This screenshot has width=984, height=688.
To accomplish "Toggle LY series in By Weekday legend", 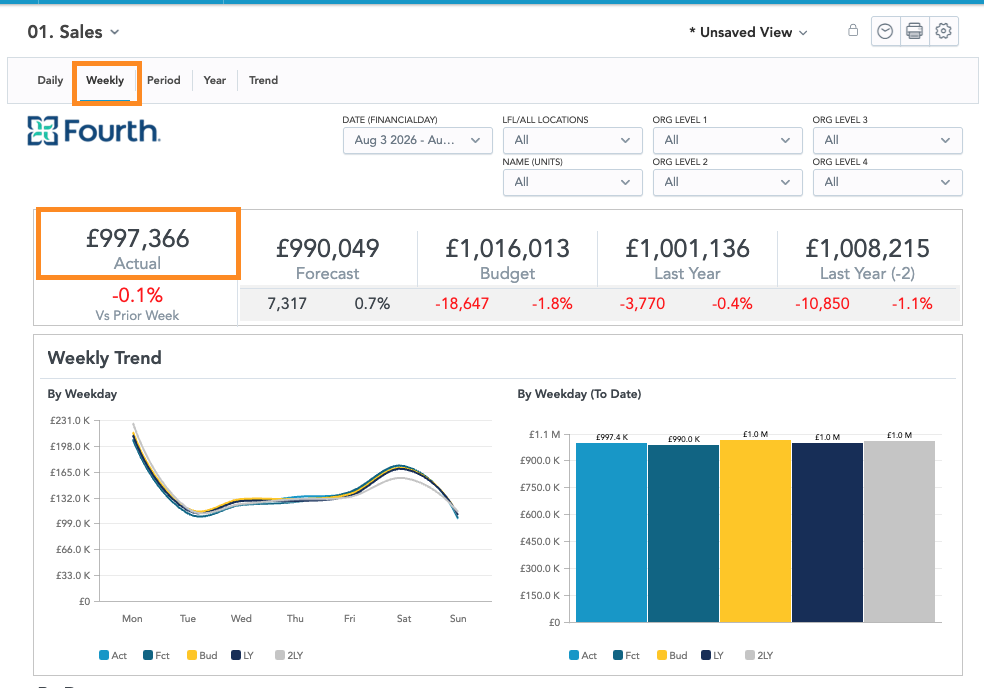I will click(x=242, y=655).
